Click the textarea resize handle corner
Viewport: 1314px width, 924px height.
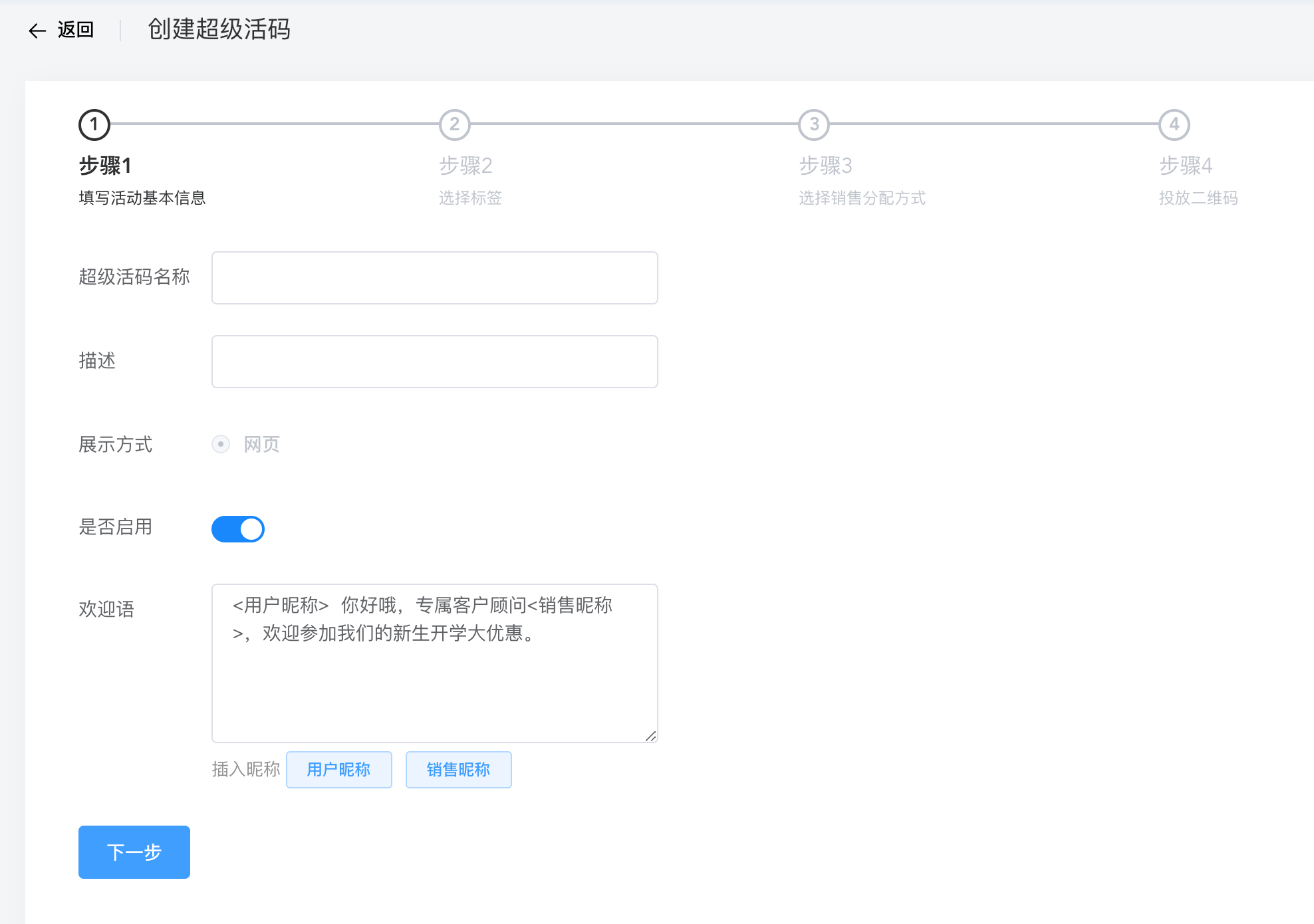click(651, 736)
